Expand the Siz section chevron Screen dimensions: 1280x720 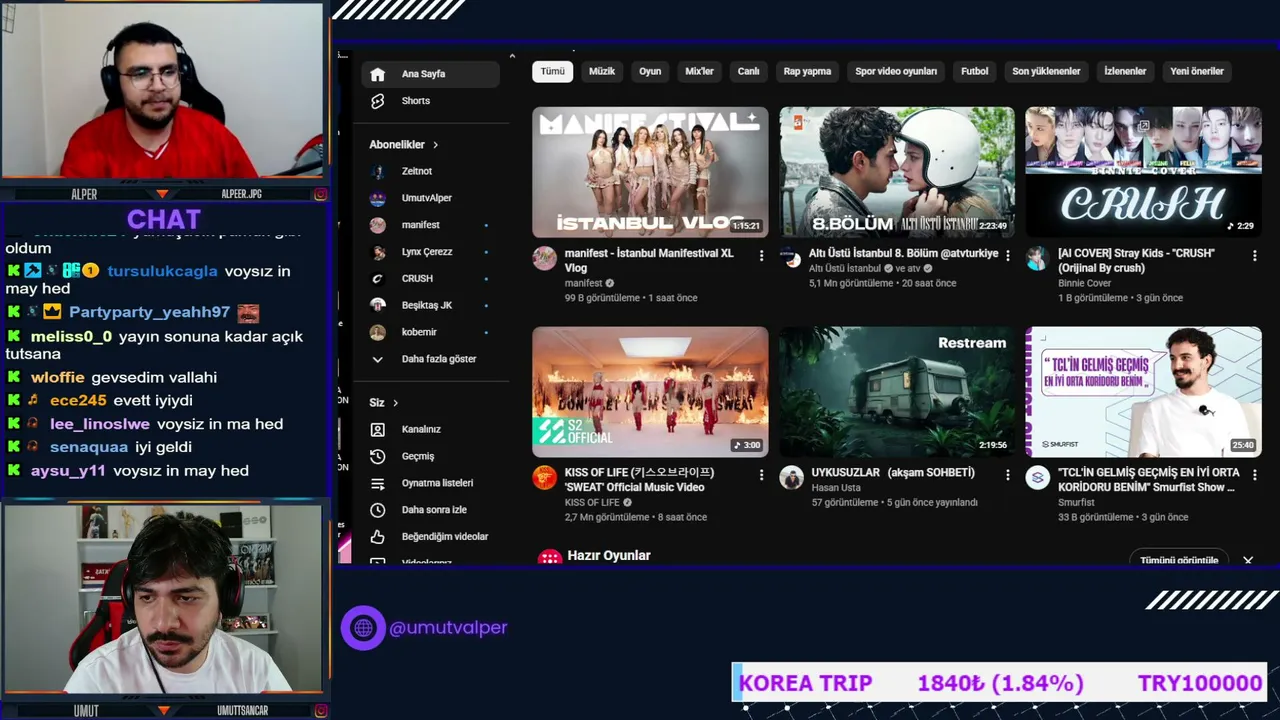tap(395, 403)
